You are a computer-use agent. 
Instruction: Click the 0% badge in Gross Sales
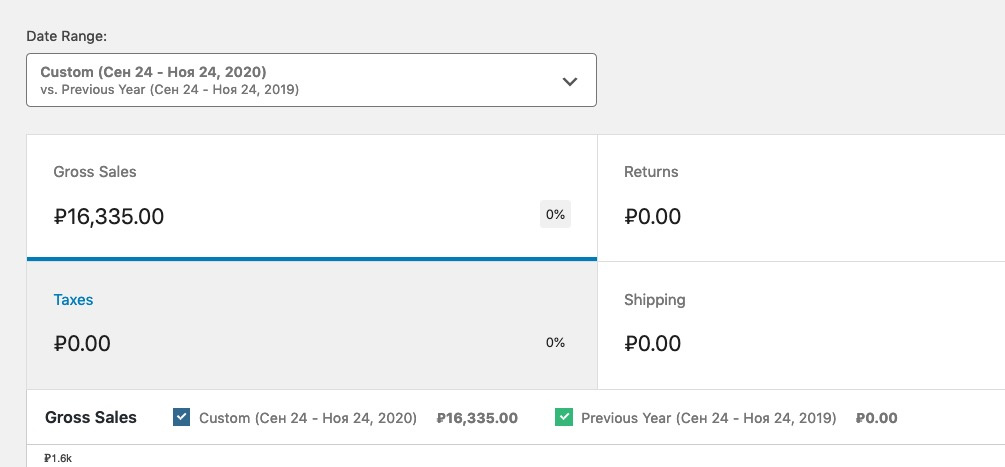(x=555, y=214)
